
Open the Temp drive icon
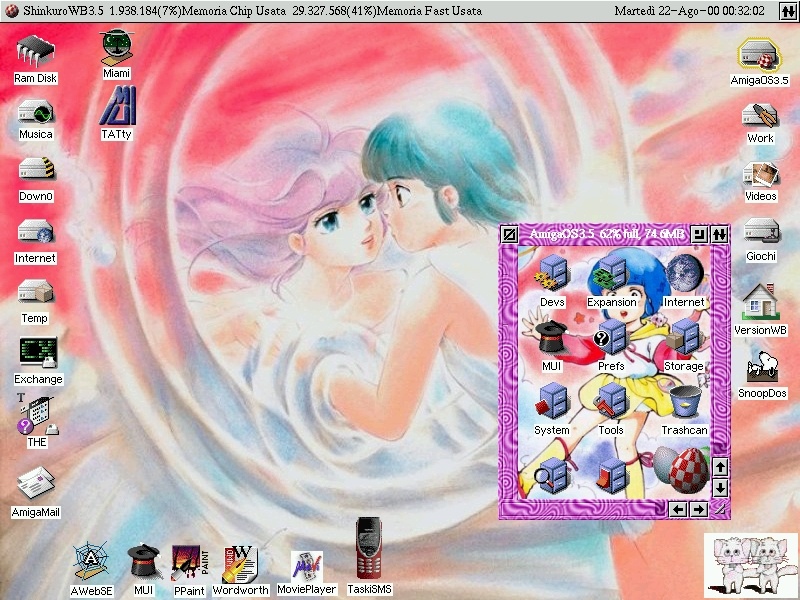coord(35,292)
